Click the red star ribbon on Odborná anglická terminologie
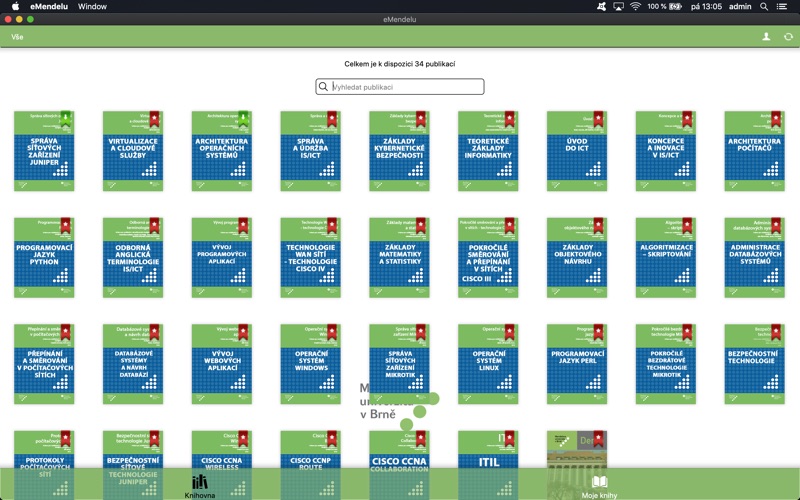 tap(155, 226)
